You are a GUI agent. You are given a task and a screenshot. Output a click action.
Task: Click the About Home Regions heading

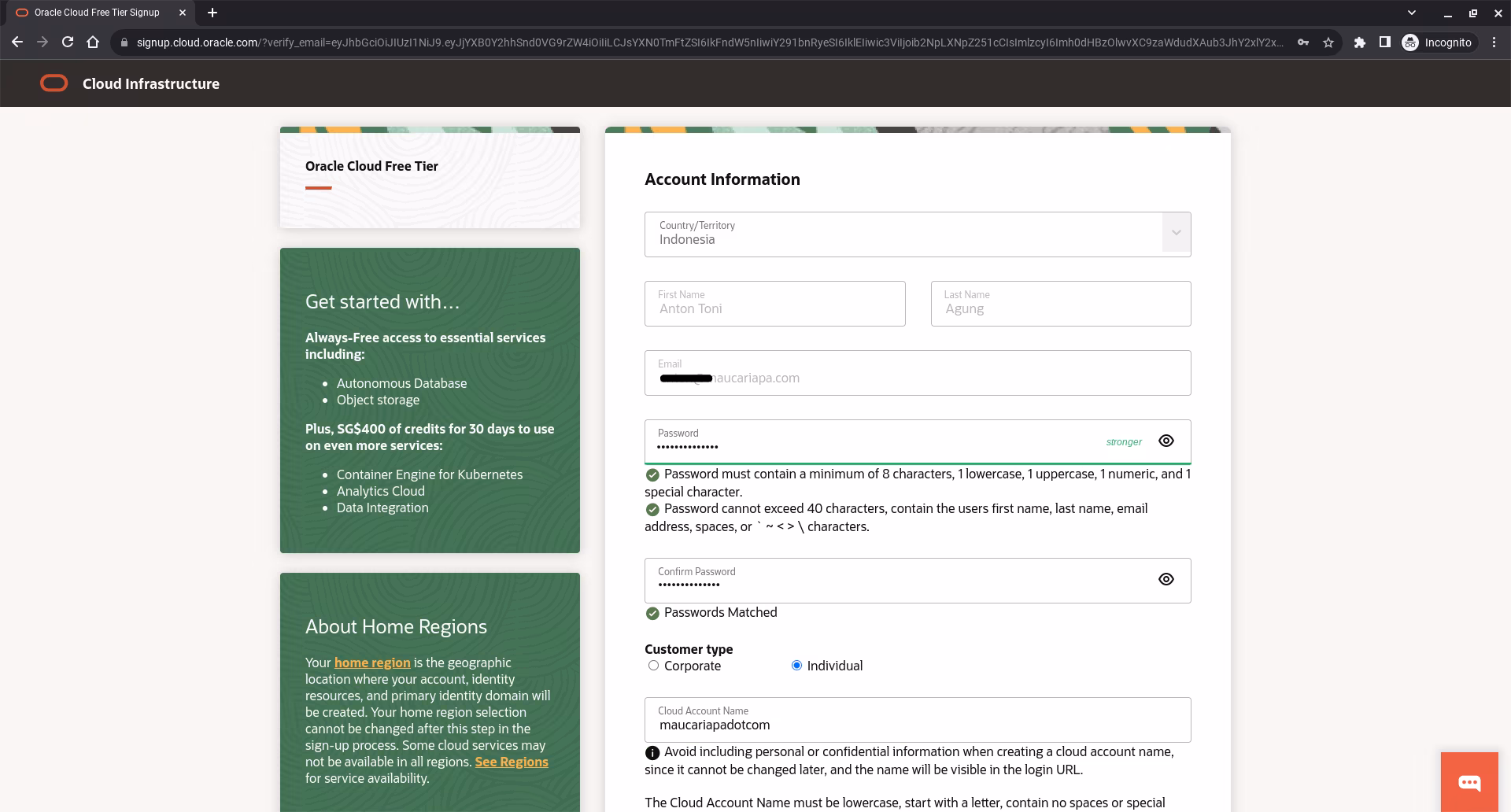pyautogui.click(x=396, y=627)
